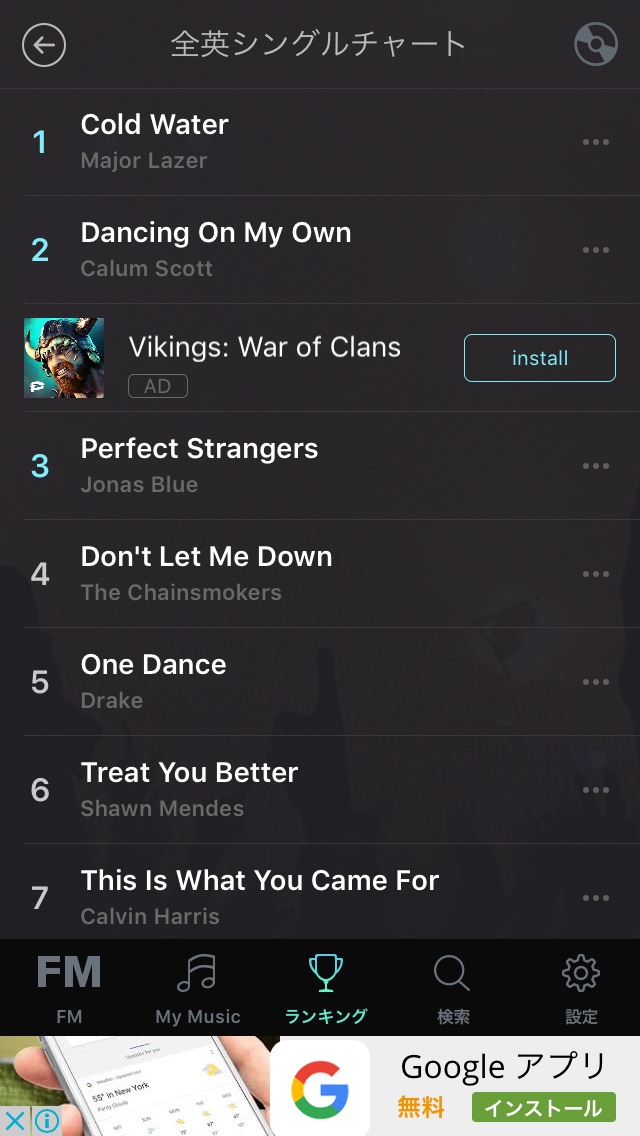640x1136 pixels.
Task: Open options for Don't Let Me Down
Action: pyautogui.click(x=596, y=574)
